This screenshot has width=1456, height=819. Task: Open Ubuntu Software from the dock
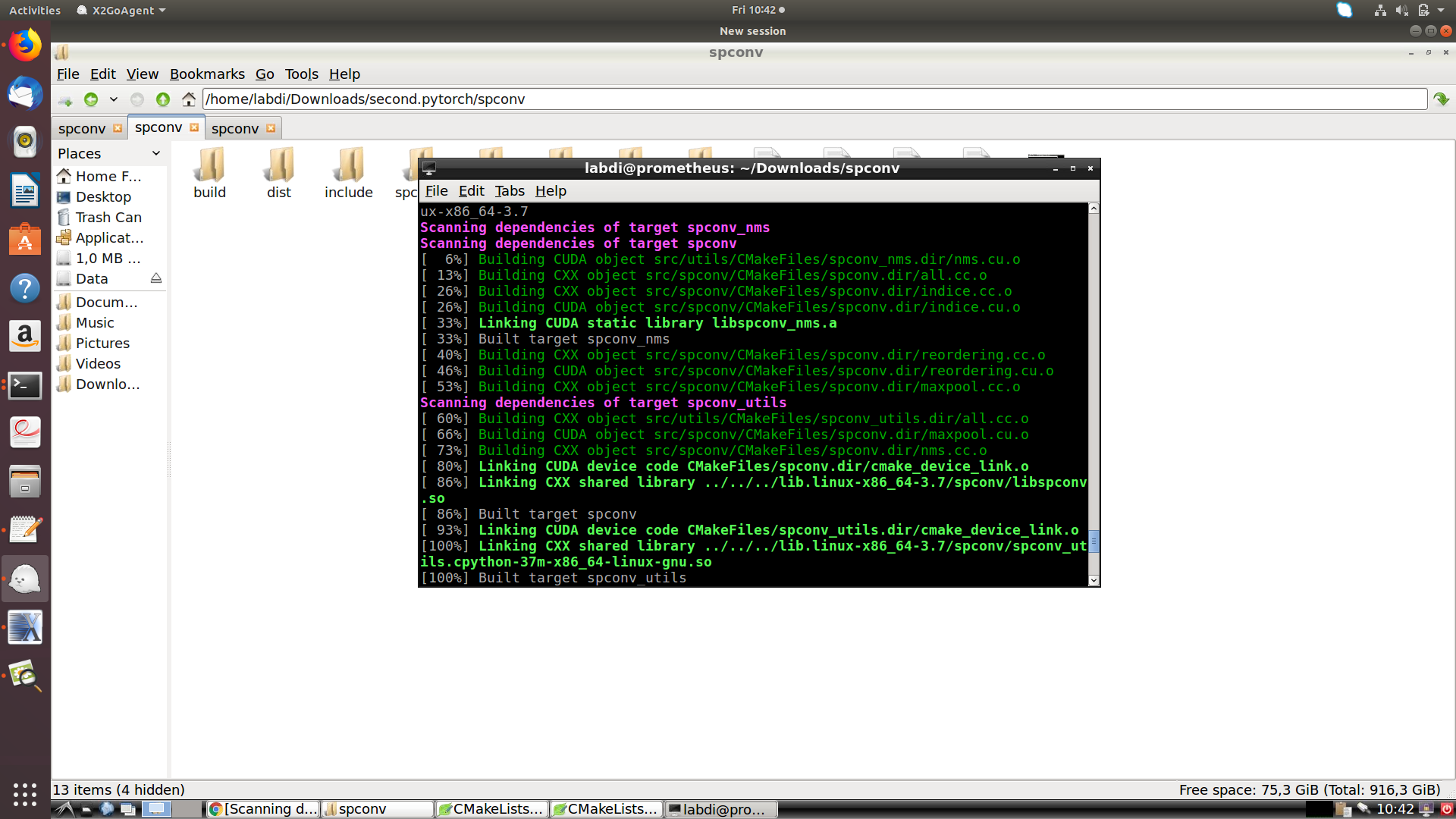[x=25, y=240]
